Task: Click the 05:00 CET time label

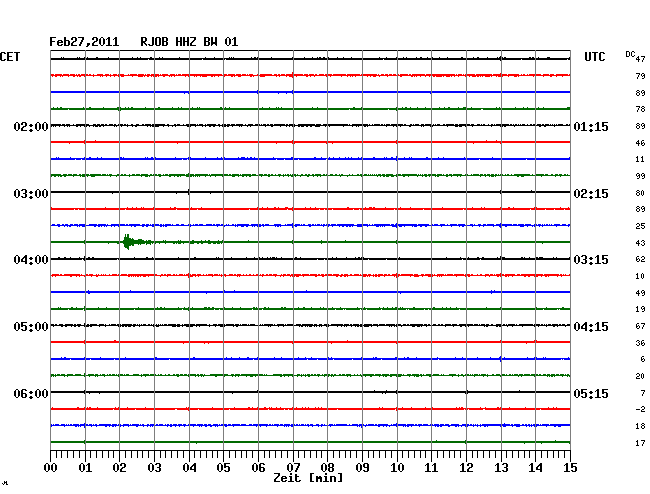Action: coord(31,327)
